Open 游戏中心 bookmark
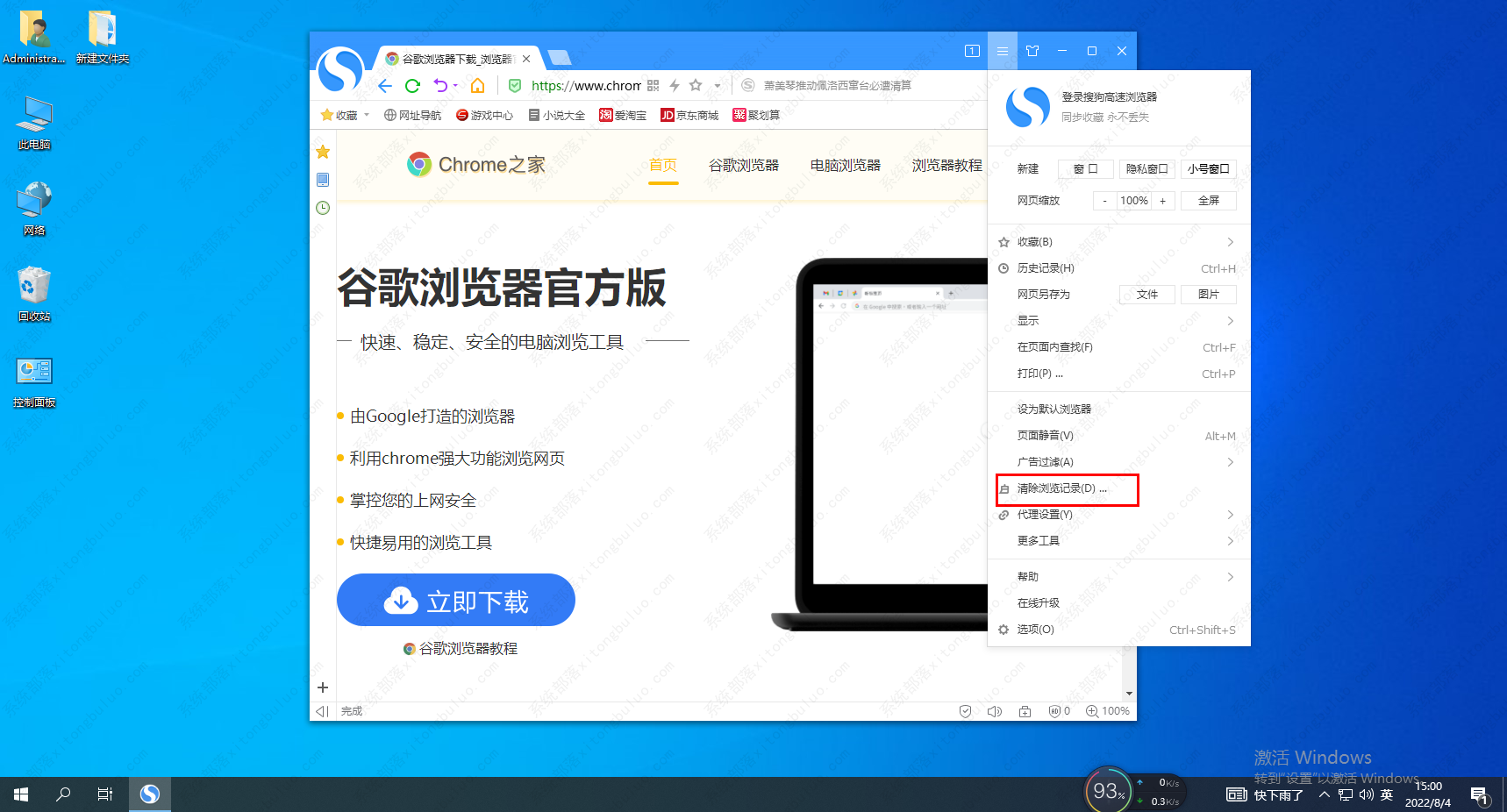The width and height of the screenshot is (1507, 812). coord(484,115)
